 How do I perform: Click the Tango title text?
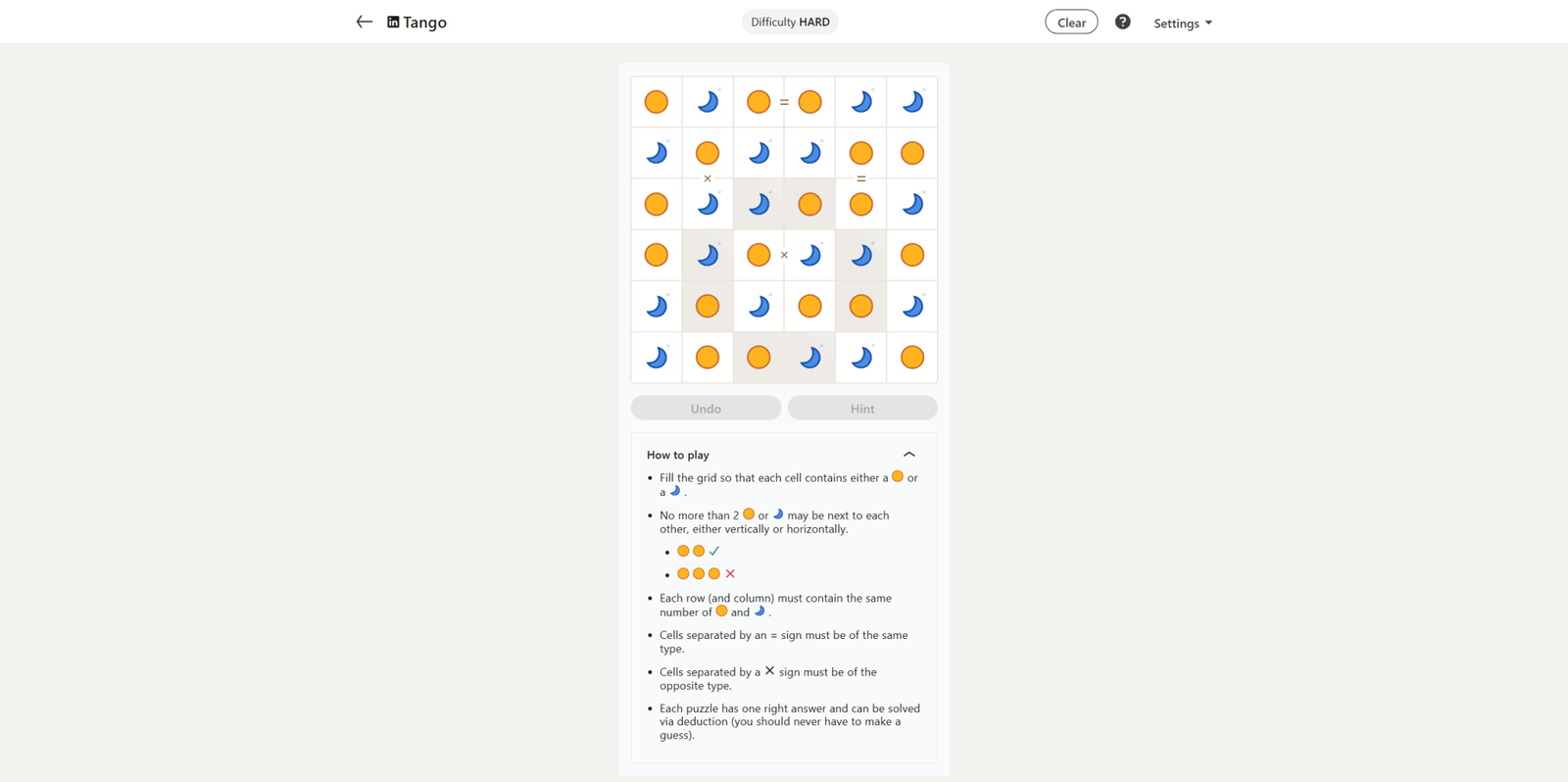[x=425, y=23]
